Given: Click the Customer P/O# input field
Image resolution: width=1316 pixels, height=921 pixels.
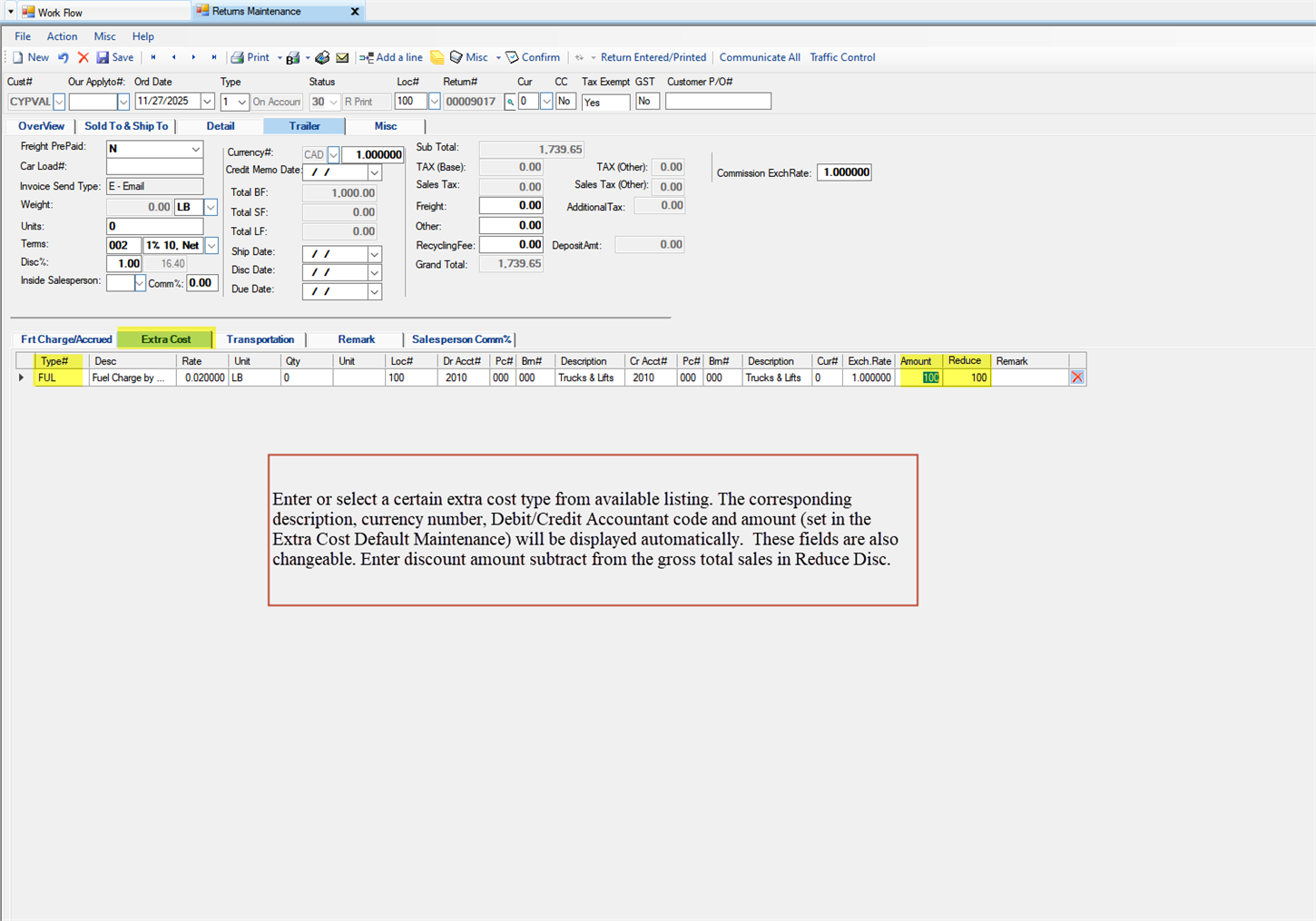Looking at the screenshot, I should point(718,102).
